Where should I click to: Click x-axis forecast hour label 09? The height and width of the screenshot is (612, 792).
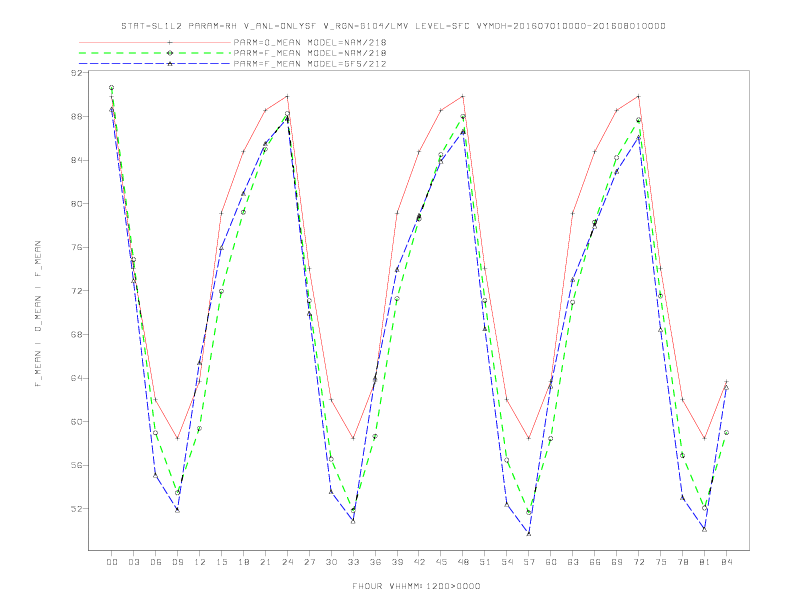coord(177,562)
